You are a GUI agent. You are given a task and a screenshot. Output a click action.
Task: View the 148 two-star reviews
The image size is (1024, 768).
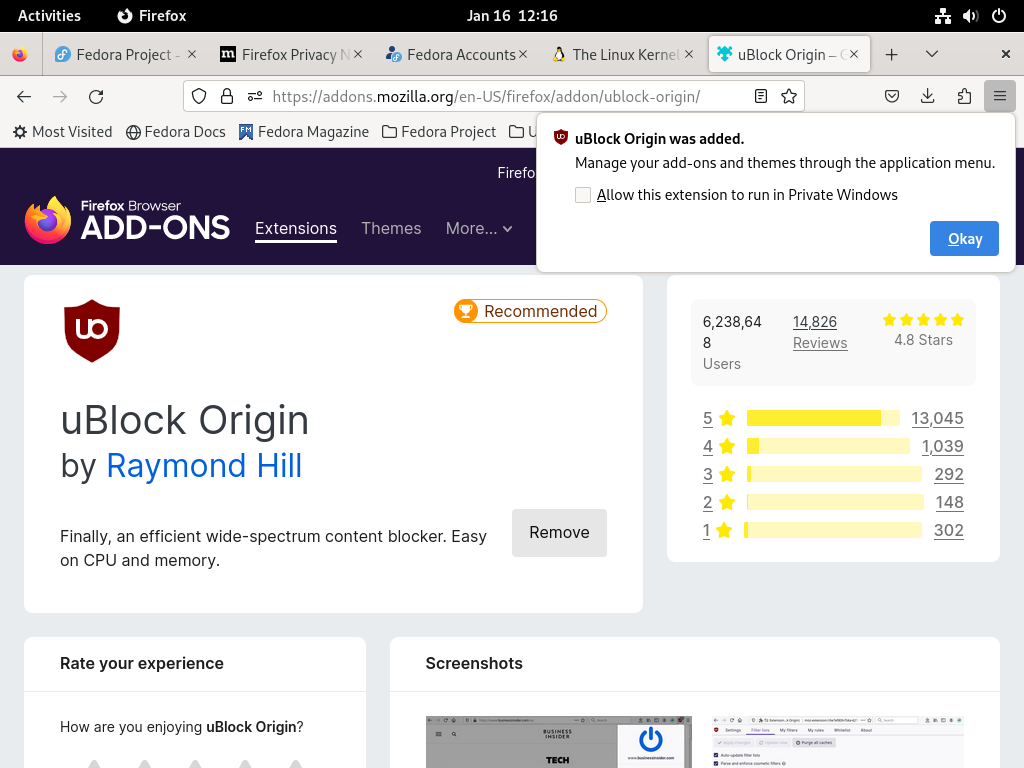[x=950, y=502]
